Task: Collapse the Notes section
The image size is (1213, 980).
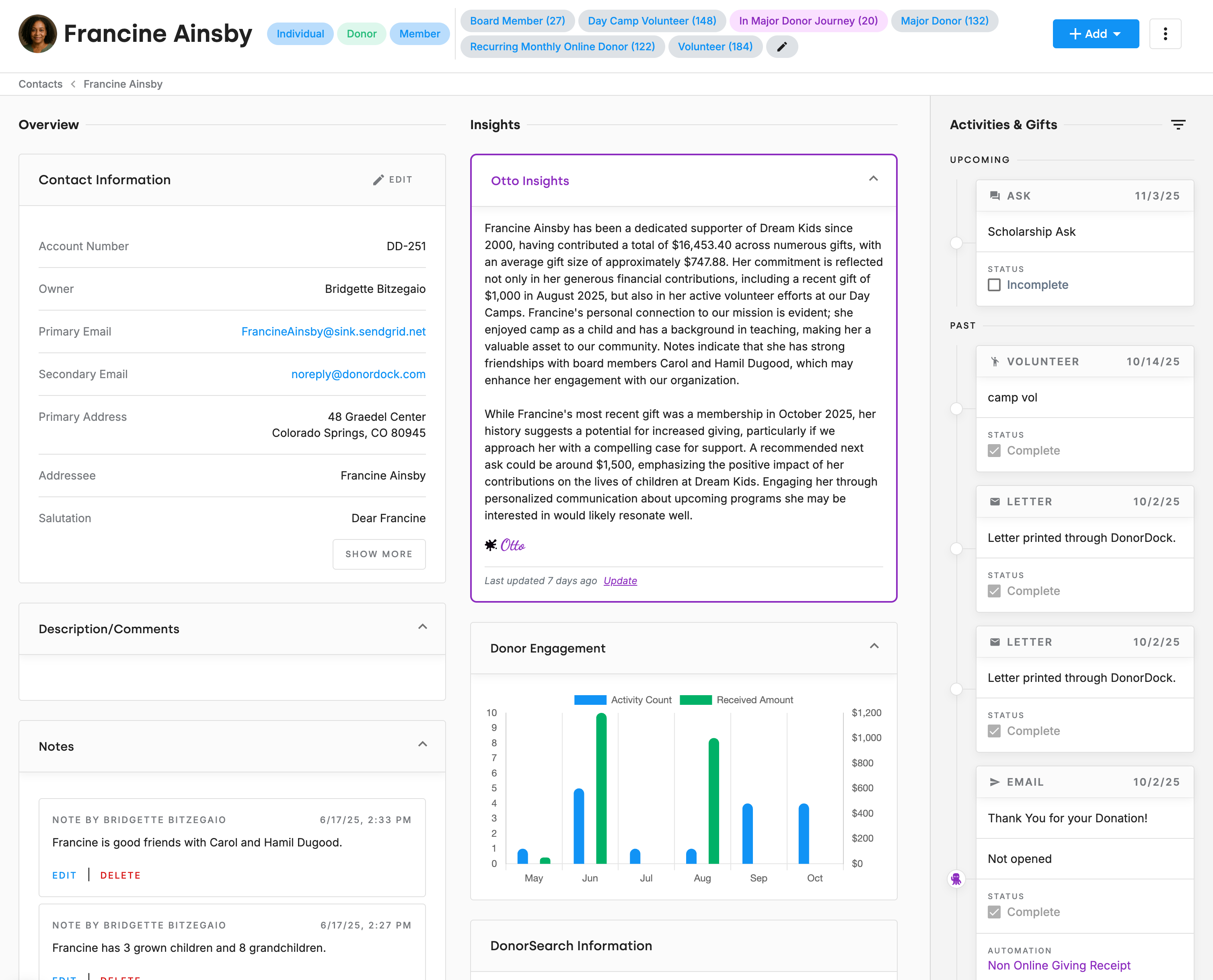Action: [x=422, y=745]
